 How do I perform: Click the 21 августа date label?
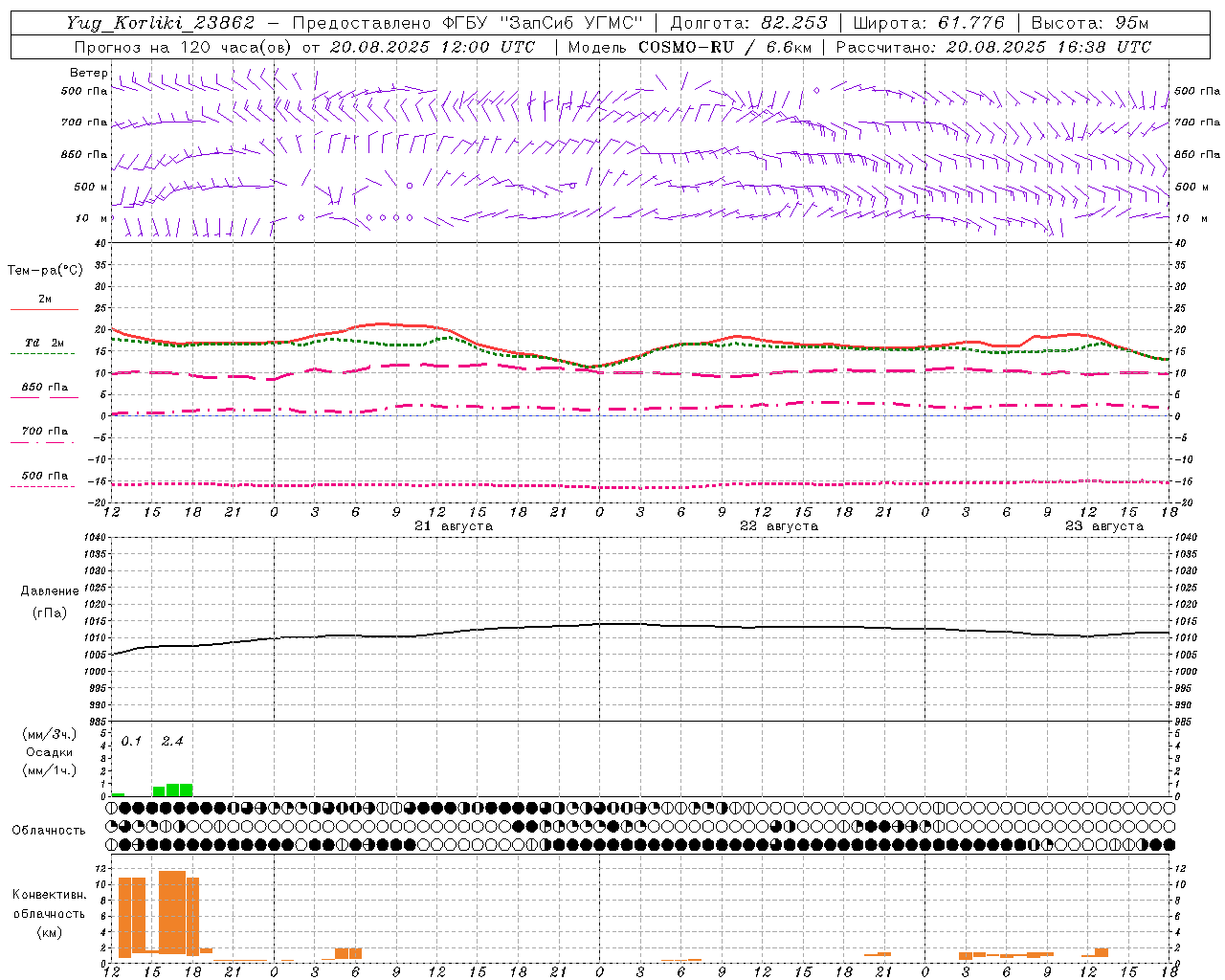(454, 526)
